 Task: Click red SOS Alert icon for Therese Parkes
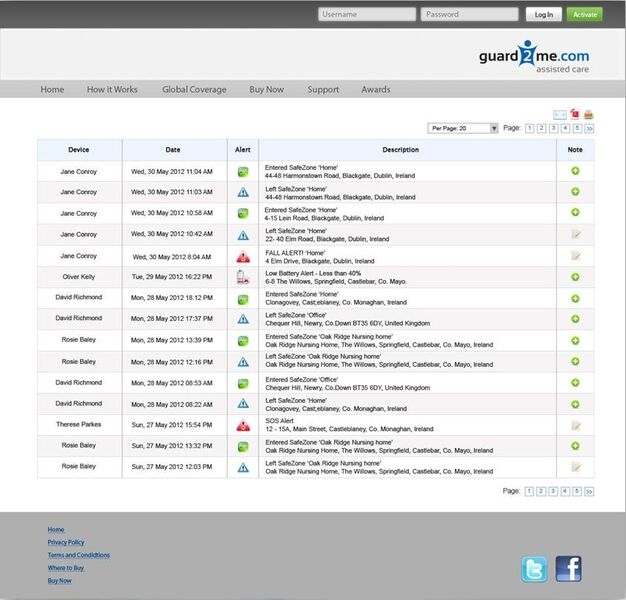point(243,426)
